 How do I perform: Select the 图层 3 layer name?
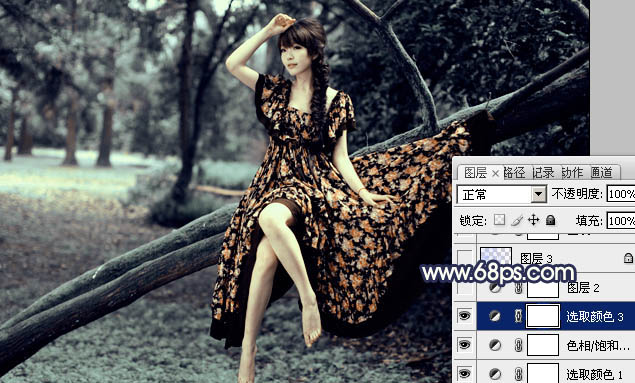click(536, 258)
